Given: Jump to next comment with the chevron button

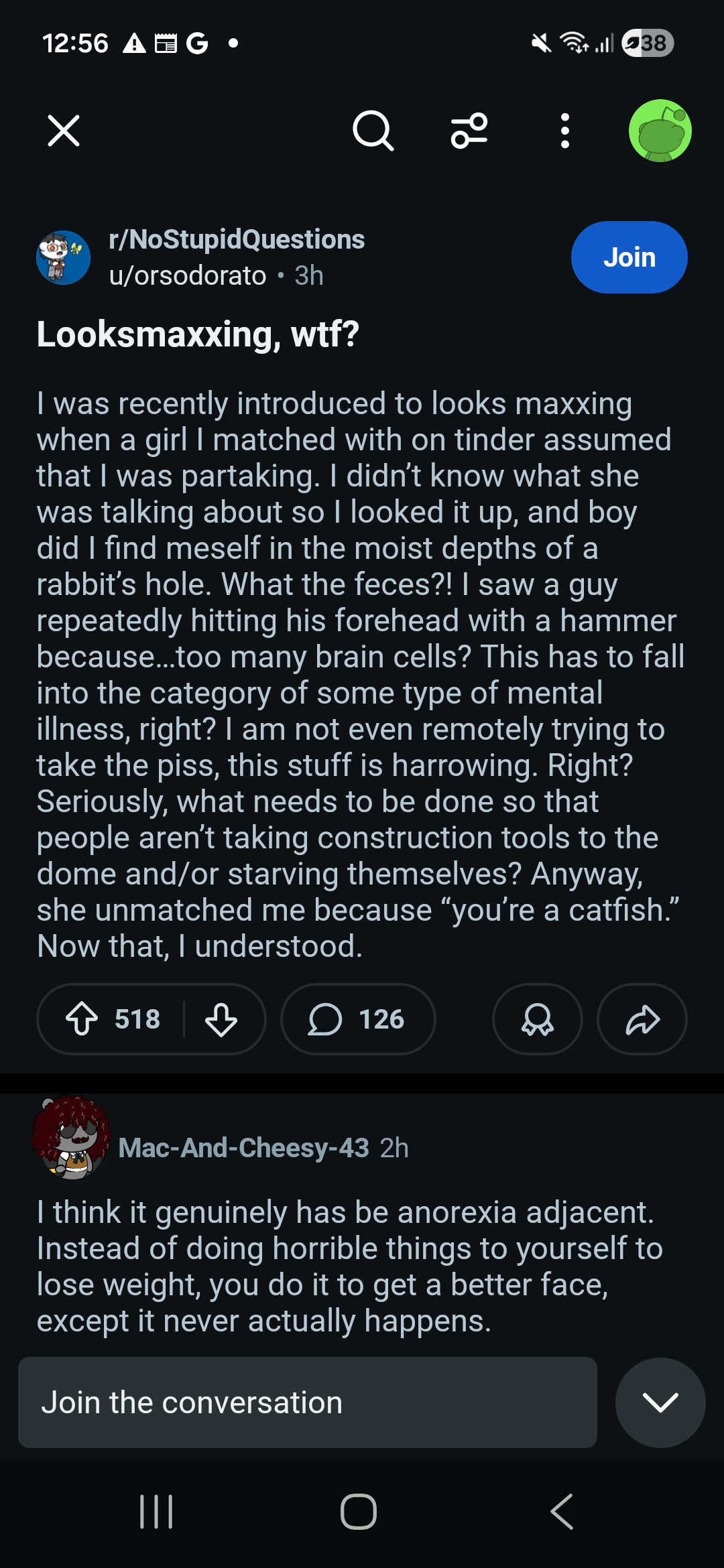Looking at the screenshot, I should tap(660, 1402).
